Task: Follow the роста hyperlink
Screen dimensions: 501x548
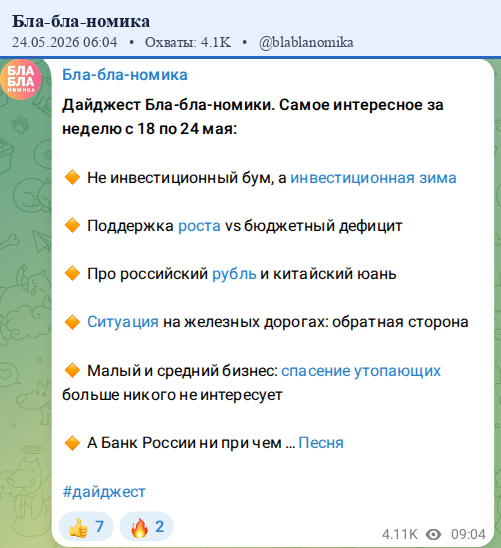Action: [x=199, y=226]
